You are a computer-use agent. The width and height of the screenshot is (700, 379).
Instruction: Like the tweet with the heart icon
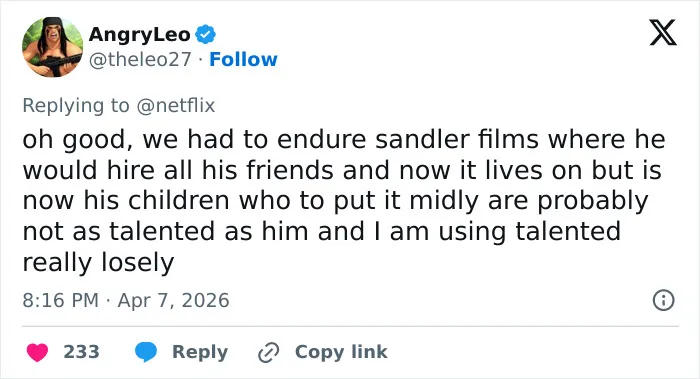click(38, 352)
